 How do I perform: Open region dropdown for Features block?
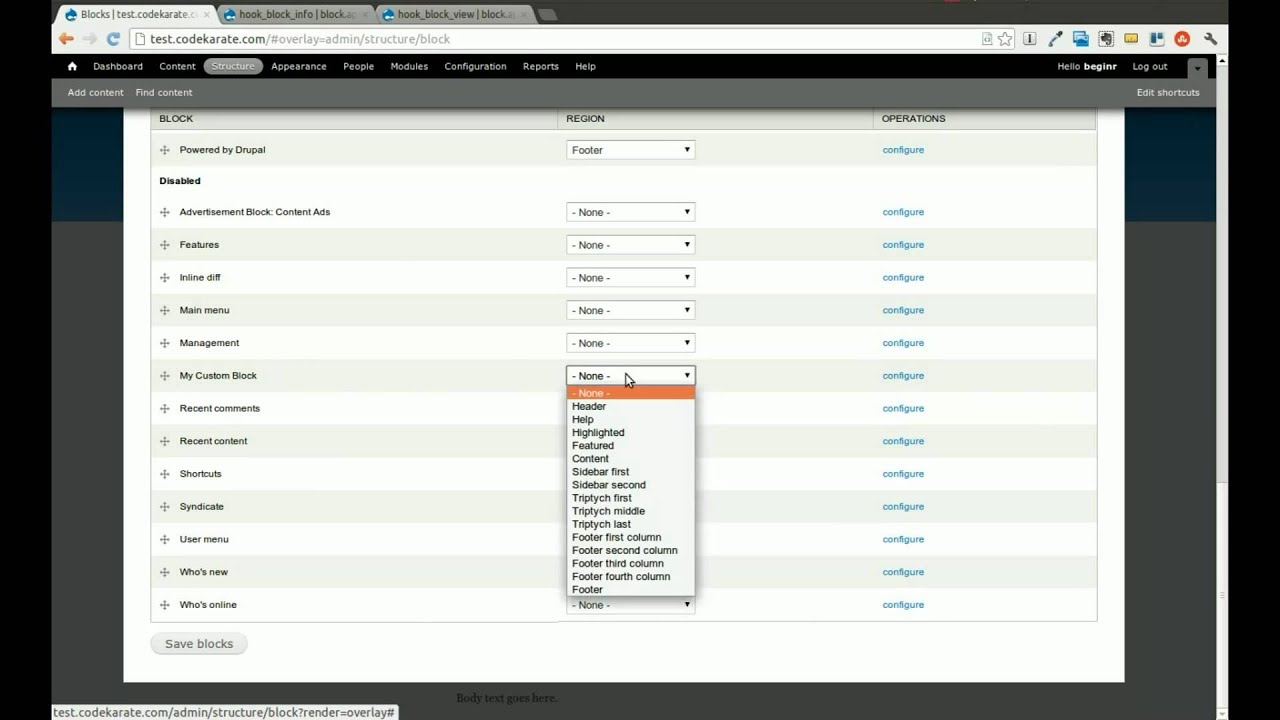coord(630,245)
